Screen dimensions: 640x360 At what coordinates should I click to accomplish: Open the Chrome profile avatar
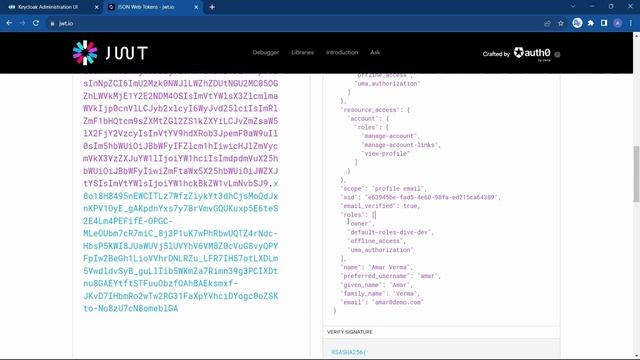(618, 23)
